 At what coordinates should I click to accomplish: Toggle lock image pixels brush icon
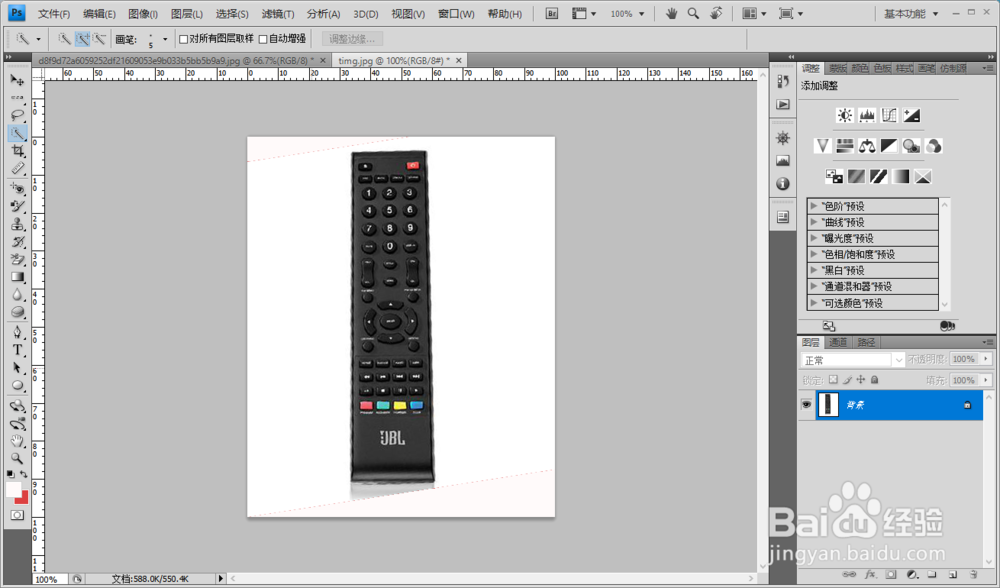click(x=847, y=380)
